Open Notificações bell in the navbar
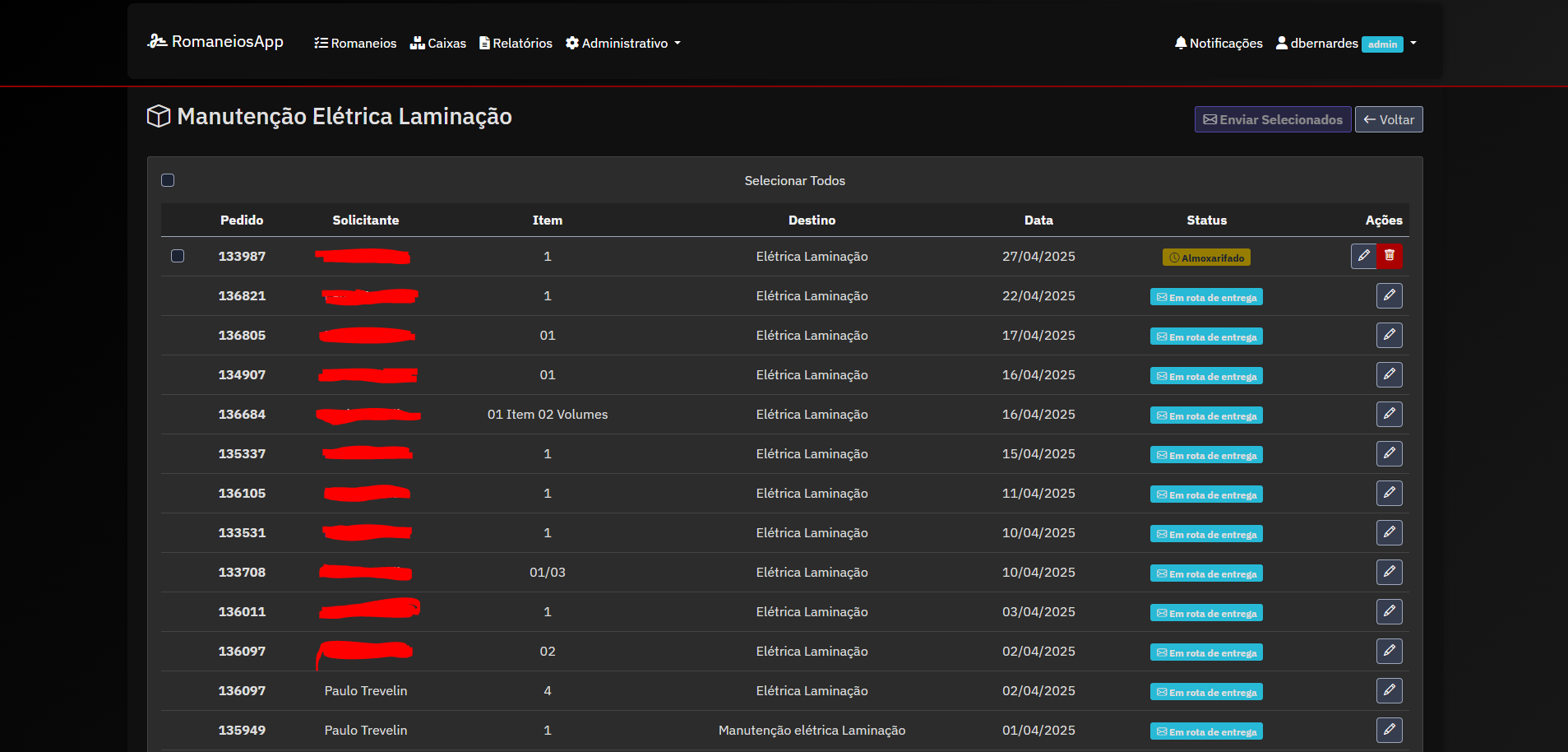This screenshot has width=1568, height=752. point(1219,43)
